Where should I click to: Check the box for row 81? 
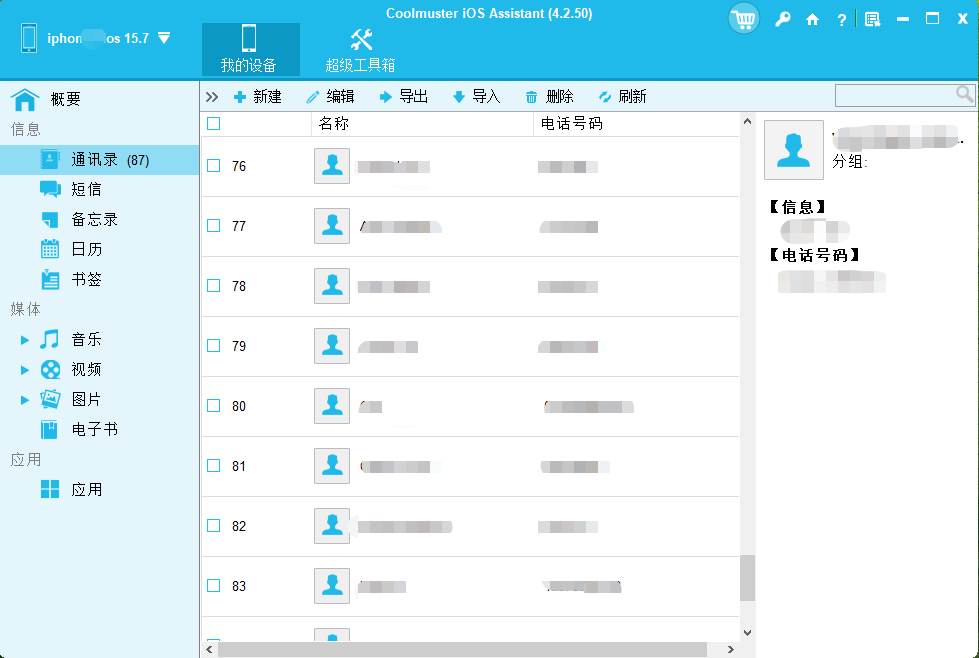214,465
